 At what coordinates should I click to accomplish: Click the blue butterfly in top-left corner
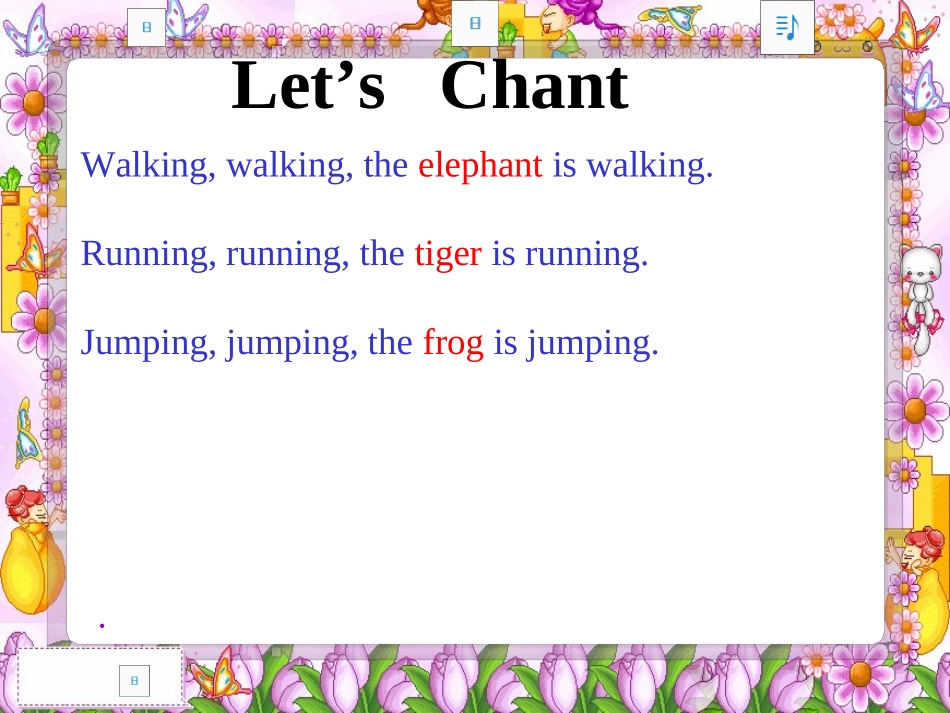click(x=27, y=29)
